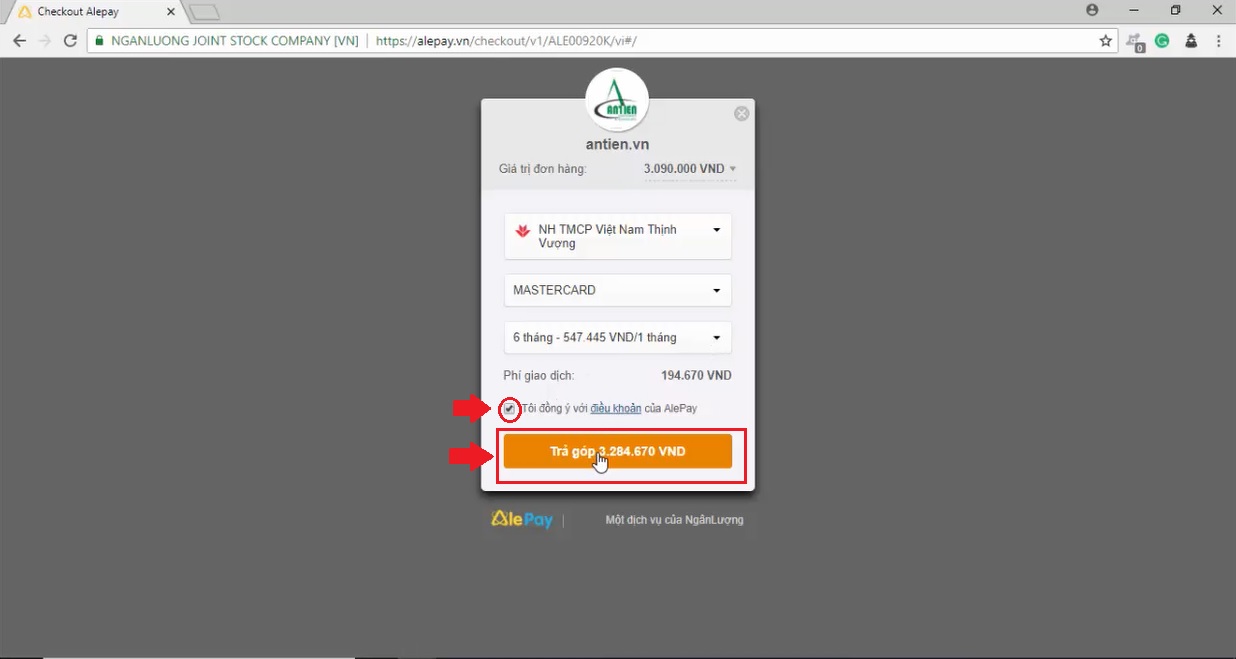Open the MASTERCARD card type dropdown
Screen dimensions: 1236x659
point(617,290)
